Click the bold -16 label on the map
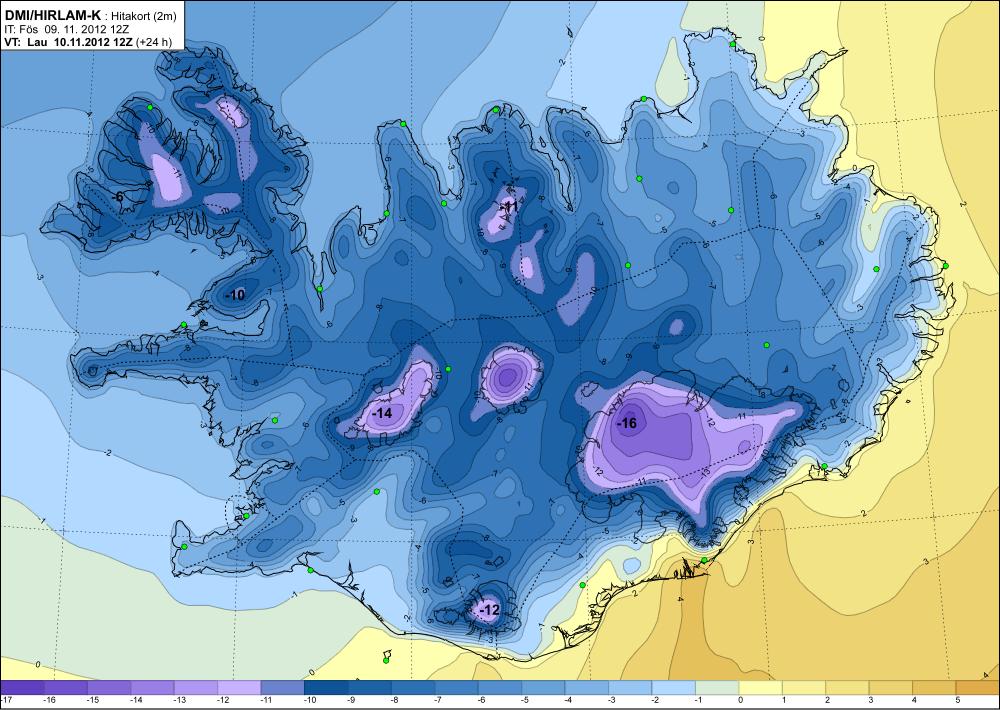Screen dimensions: 1000x710 point(626,424)
